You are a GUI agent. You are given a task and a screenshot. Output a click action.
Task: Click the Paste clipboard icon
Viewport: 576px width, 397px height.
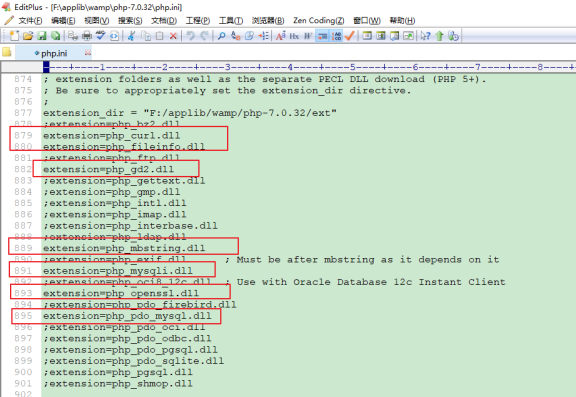[159, 36]
